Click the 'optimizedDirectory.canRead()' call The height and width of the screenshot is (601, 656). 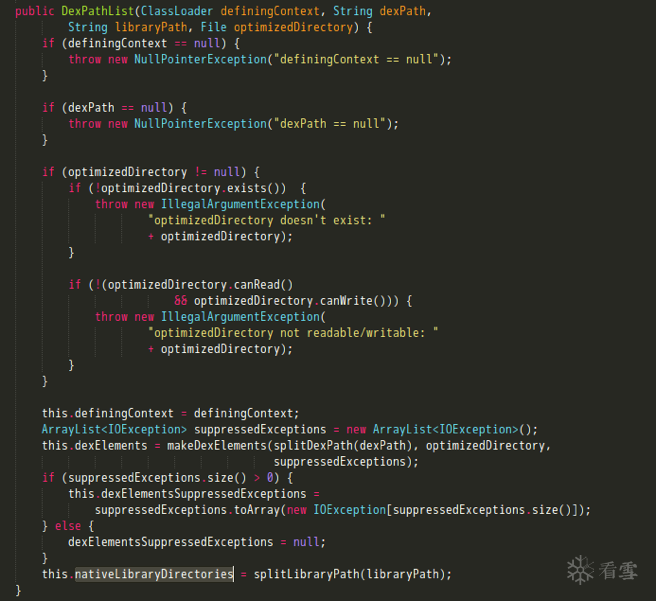pyautogui.click(x=200, y=285)
